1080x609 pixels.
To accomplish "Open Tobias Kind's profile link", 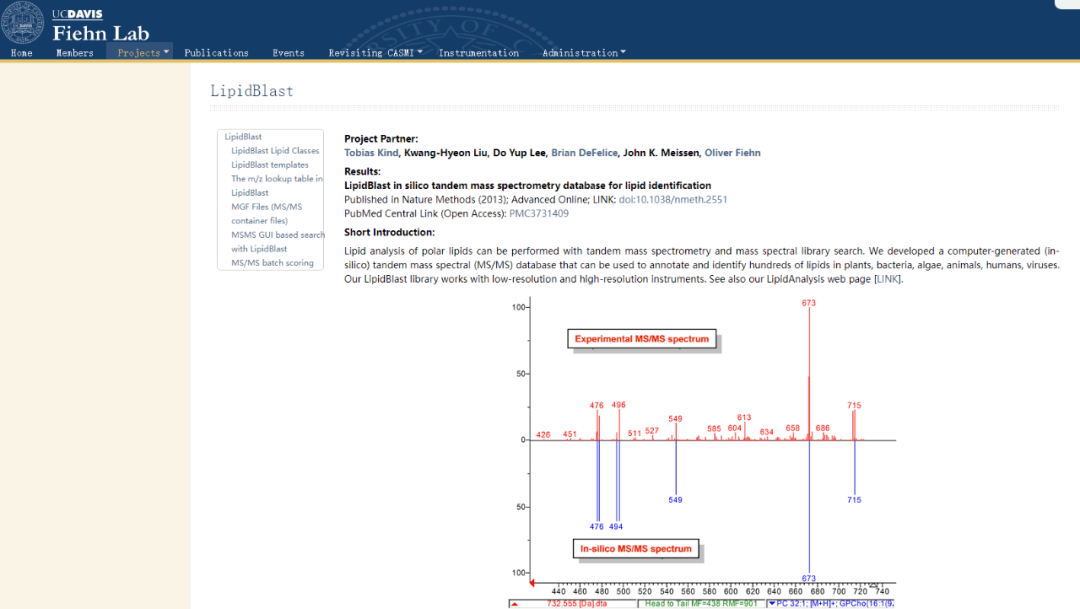I will pyautogui.click(x=371, y=153).
